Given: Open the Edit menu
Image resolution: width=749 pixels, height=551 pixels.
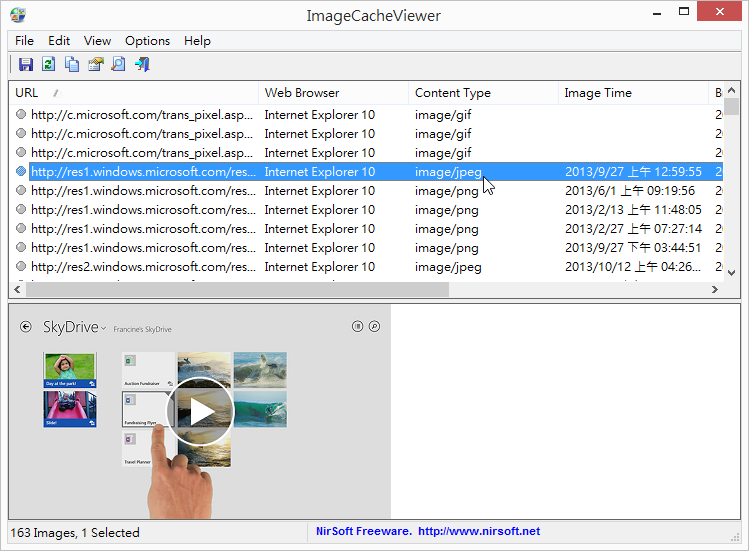Looking at the screenshot, I should (59, 41).
